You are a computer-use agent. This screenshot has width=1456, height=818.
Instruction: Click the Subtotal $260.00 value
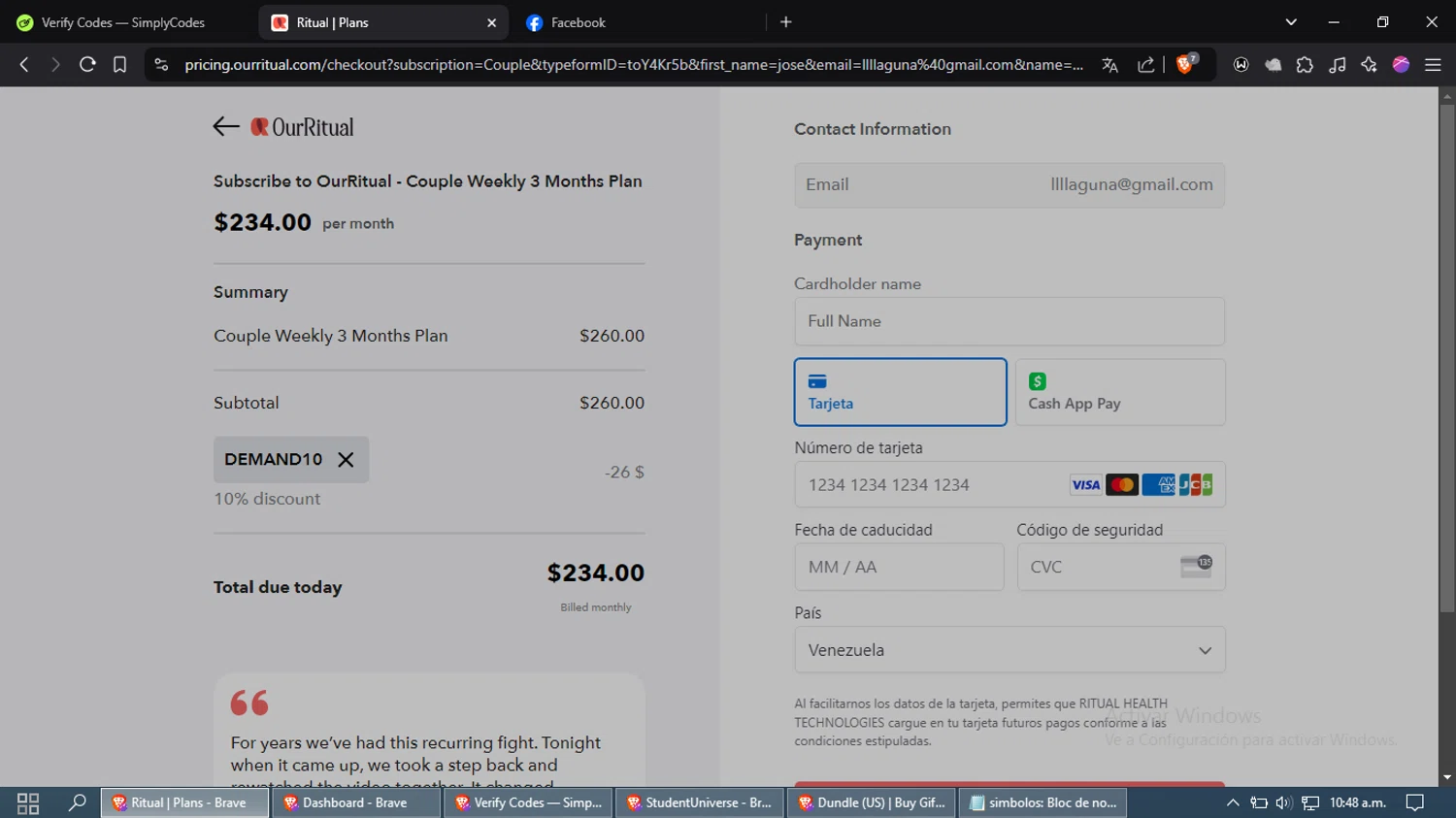coord(612,403)
